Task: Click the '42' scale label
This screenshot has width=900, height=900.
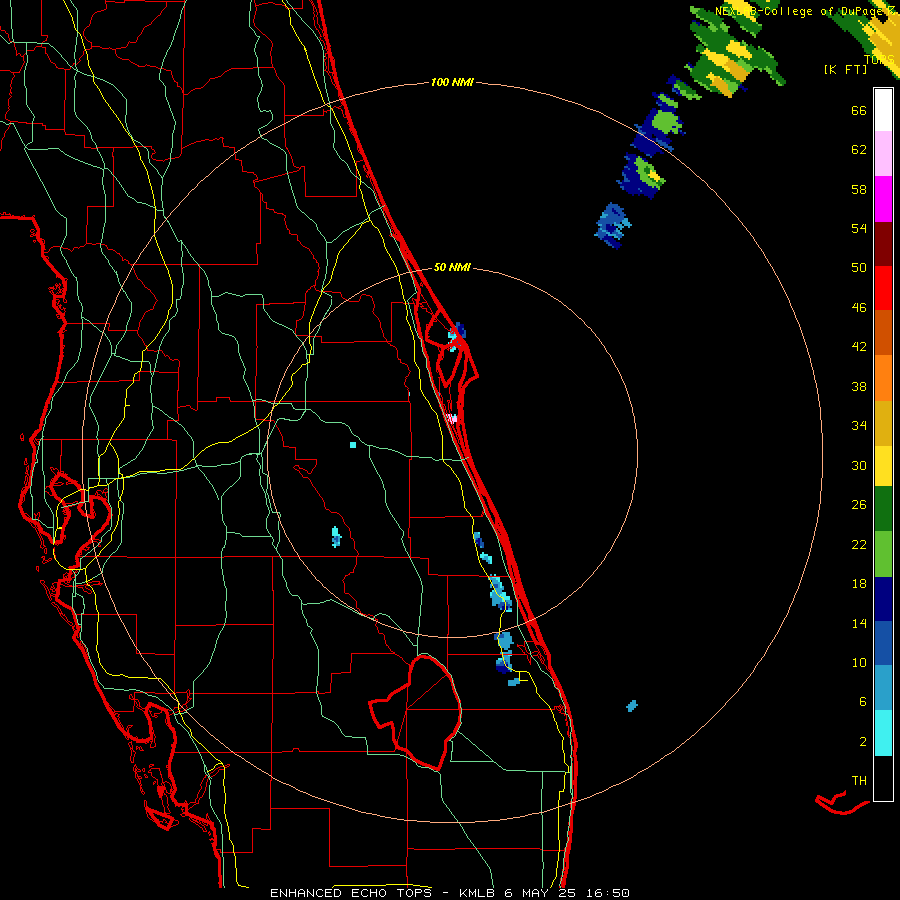Action: pos(859,347)
